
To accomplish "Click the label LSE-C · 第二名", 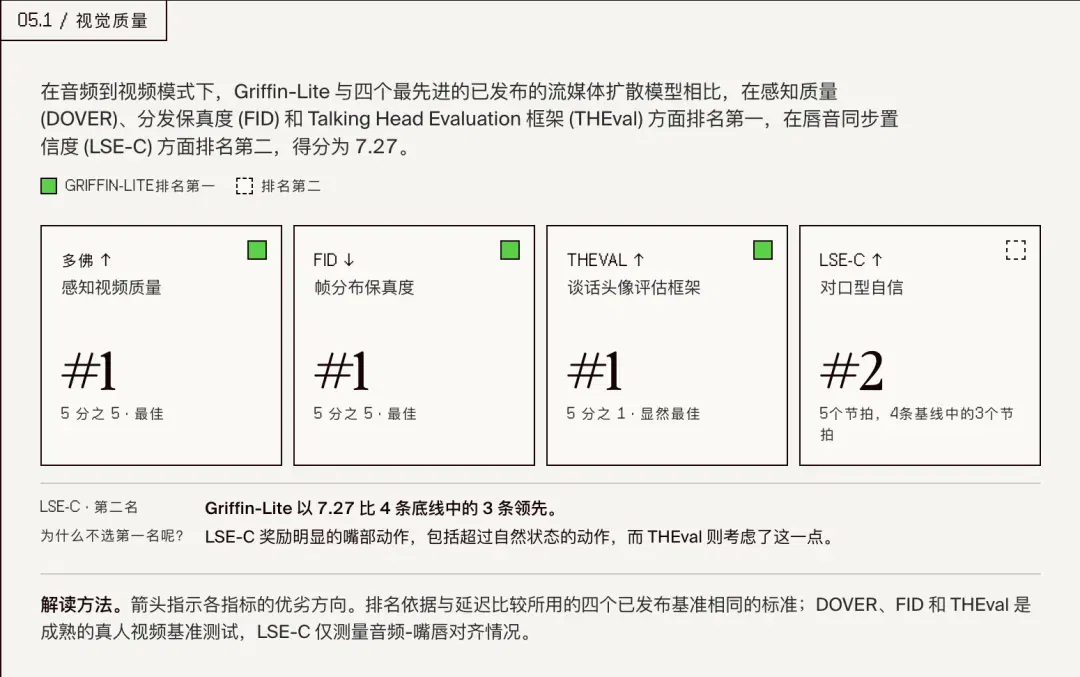I will pyautogui.click(x=89, y=507).
